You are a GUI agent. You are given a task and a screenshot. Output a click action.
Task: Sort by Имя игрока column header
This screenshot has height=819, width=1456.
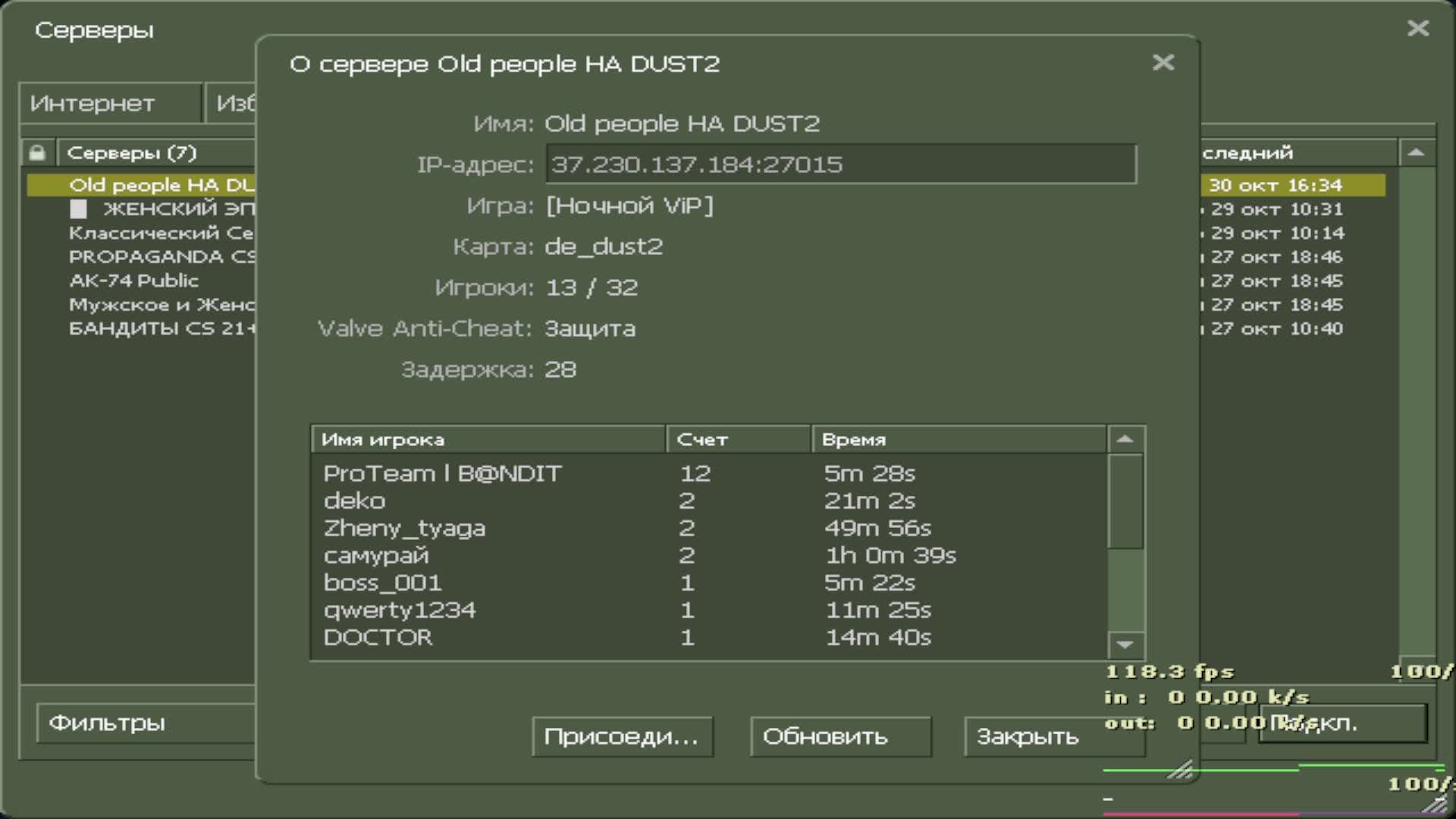487,440
